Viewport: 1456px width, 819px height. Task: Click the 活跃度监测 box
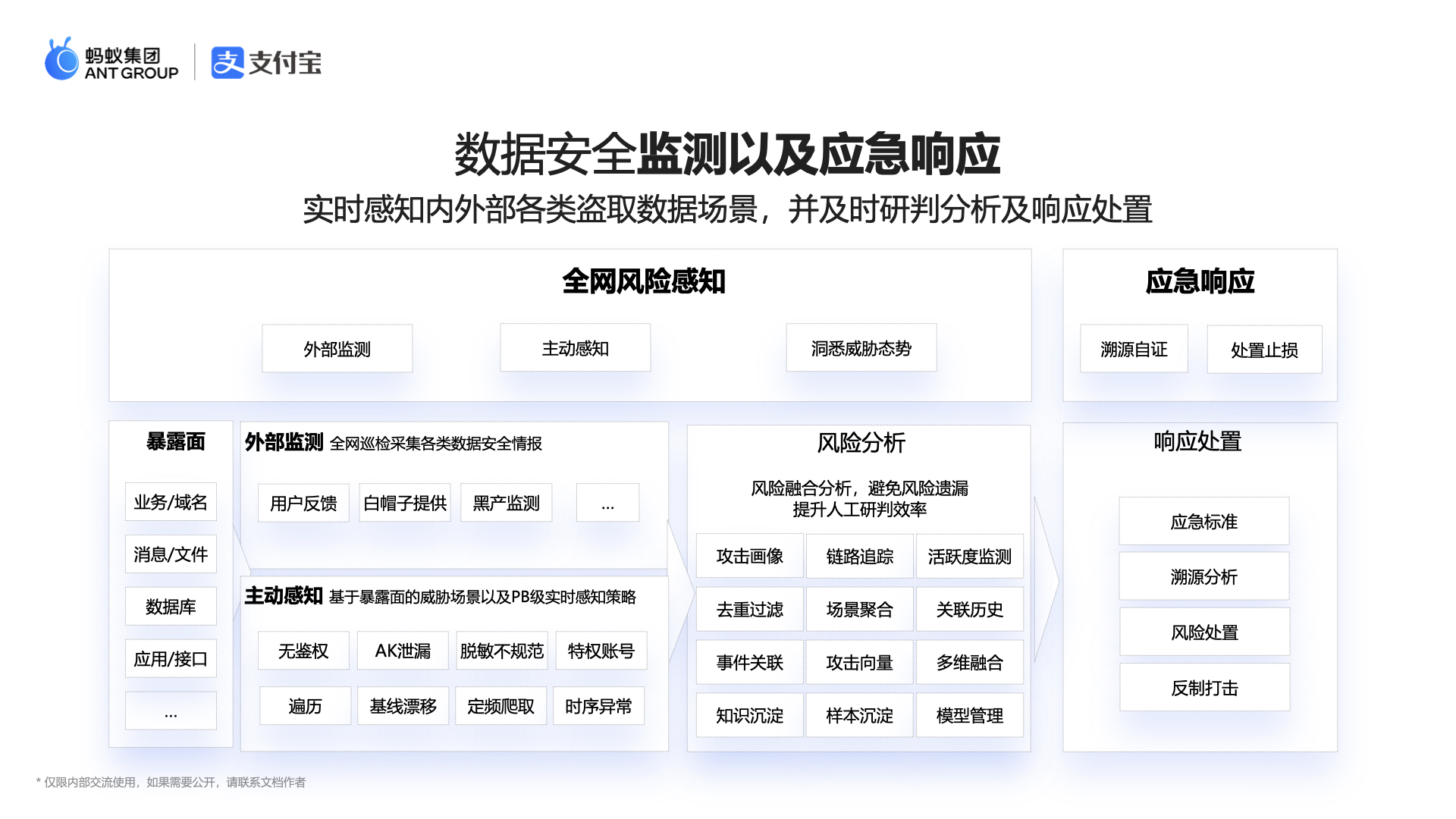click(969, 556)
